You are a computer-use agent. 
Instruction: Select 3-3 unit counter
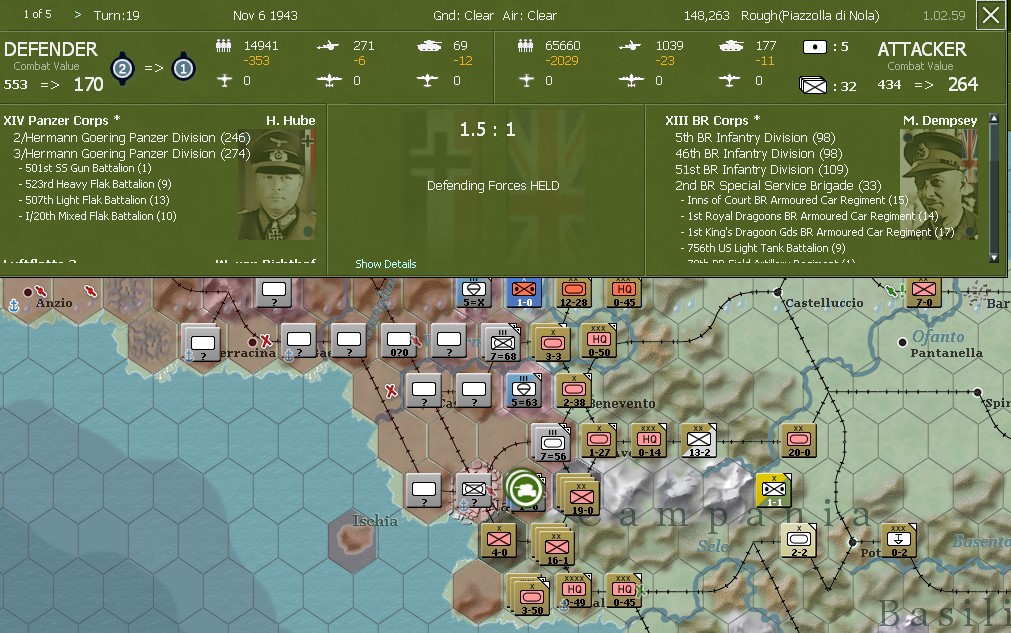pos(553,342)
